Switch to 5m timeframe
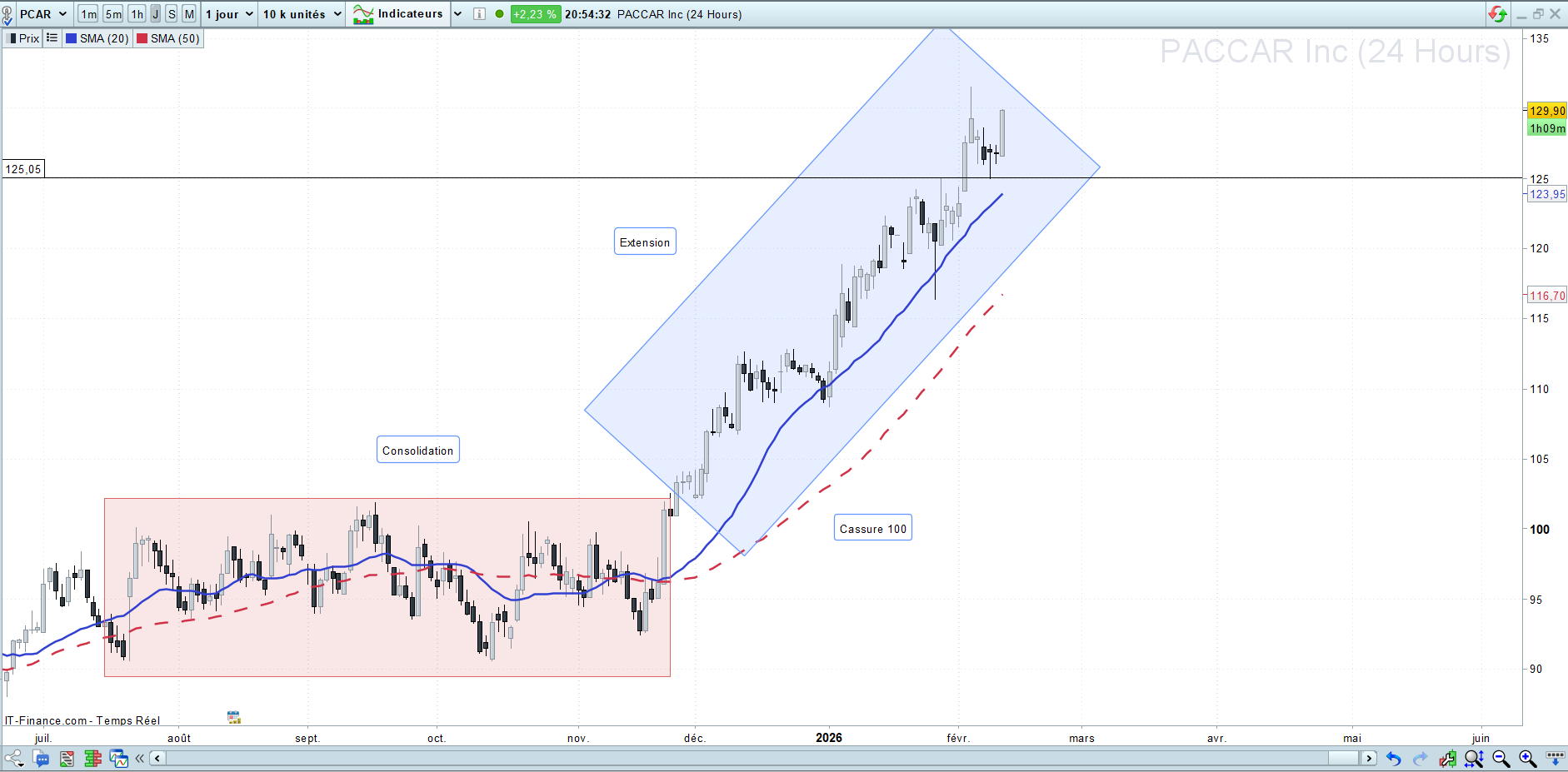This screenshot has height=772, width=1568. pos(113,14)
